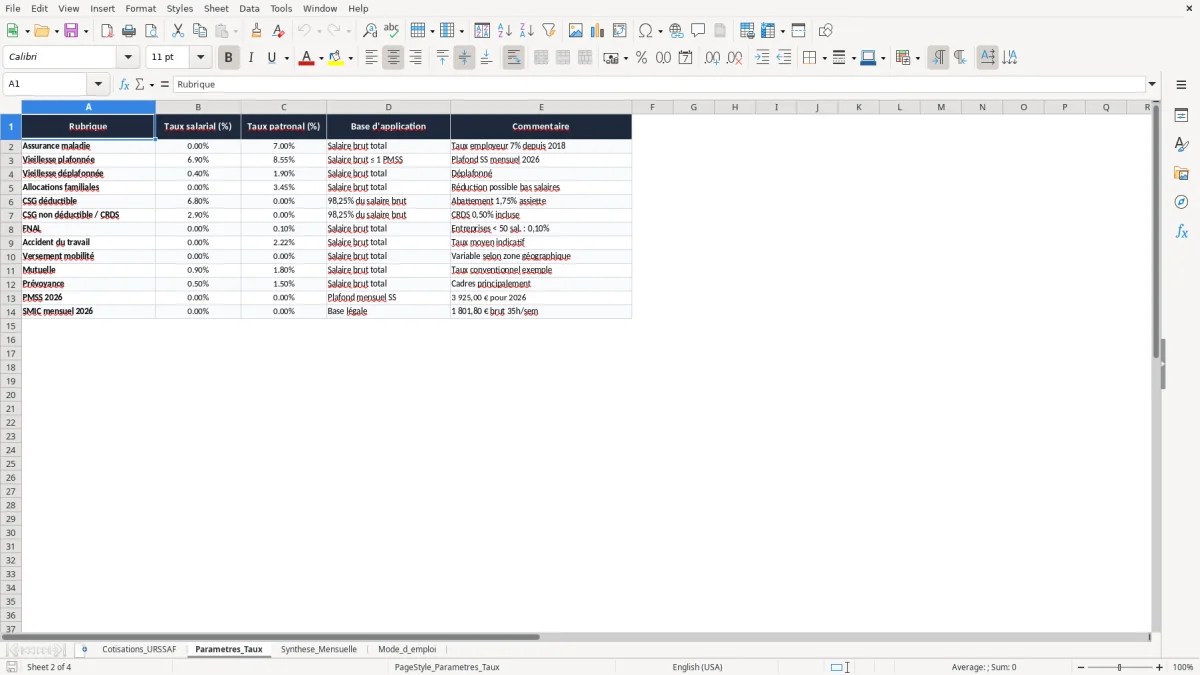
Task: Add Decimal Place icon
Action: point(712,58)
